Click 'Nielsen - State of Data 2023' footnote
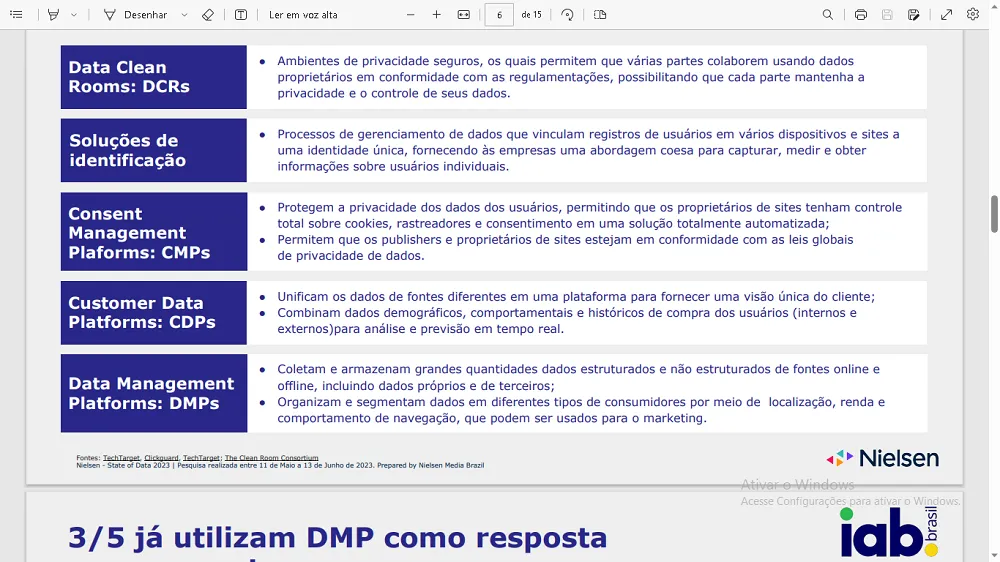Screen dimensions: 1000x562 tap(280, 466)
